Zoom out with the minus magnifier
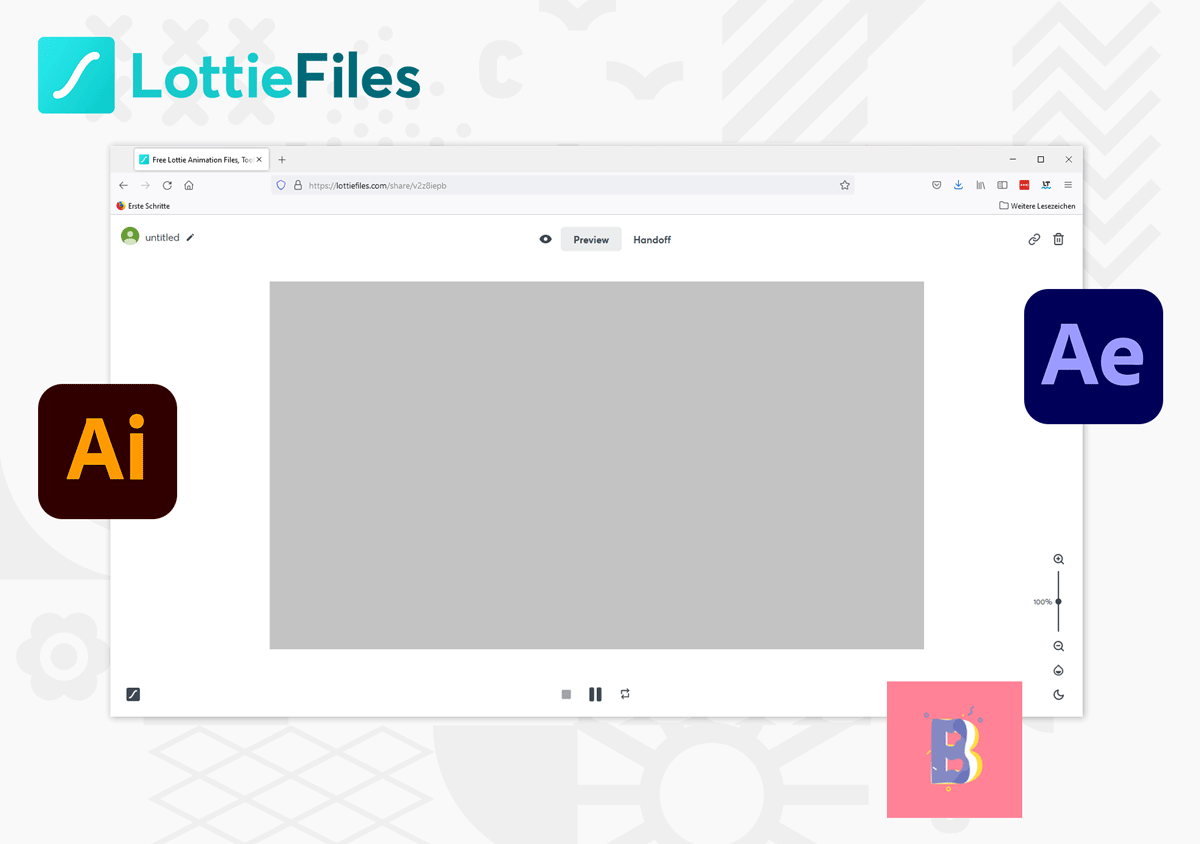The height and width of the screenshot is (844, 1200). (x=1058, y=647)
